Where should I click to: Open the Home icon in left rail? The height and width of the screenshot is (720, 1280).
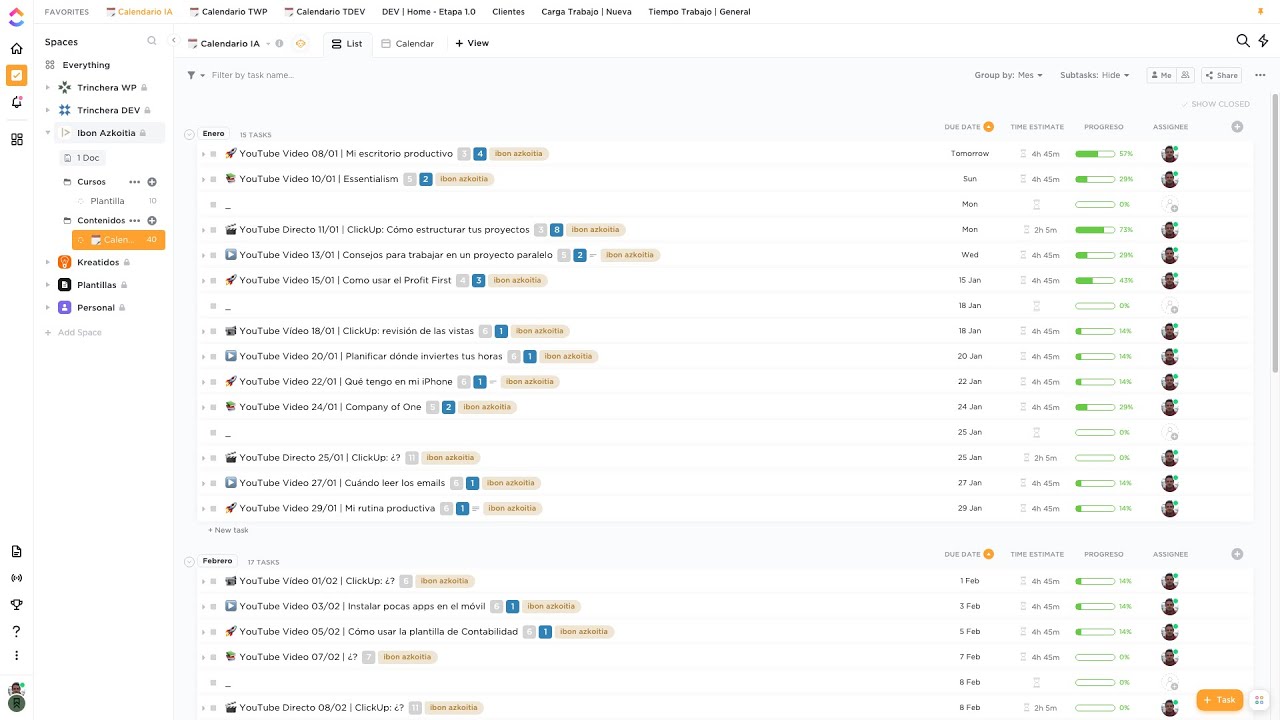coord(16,49)
